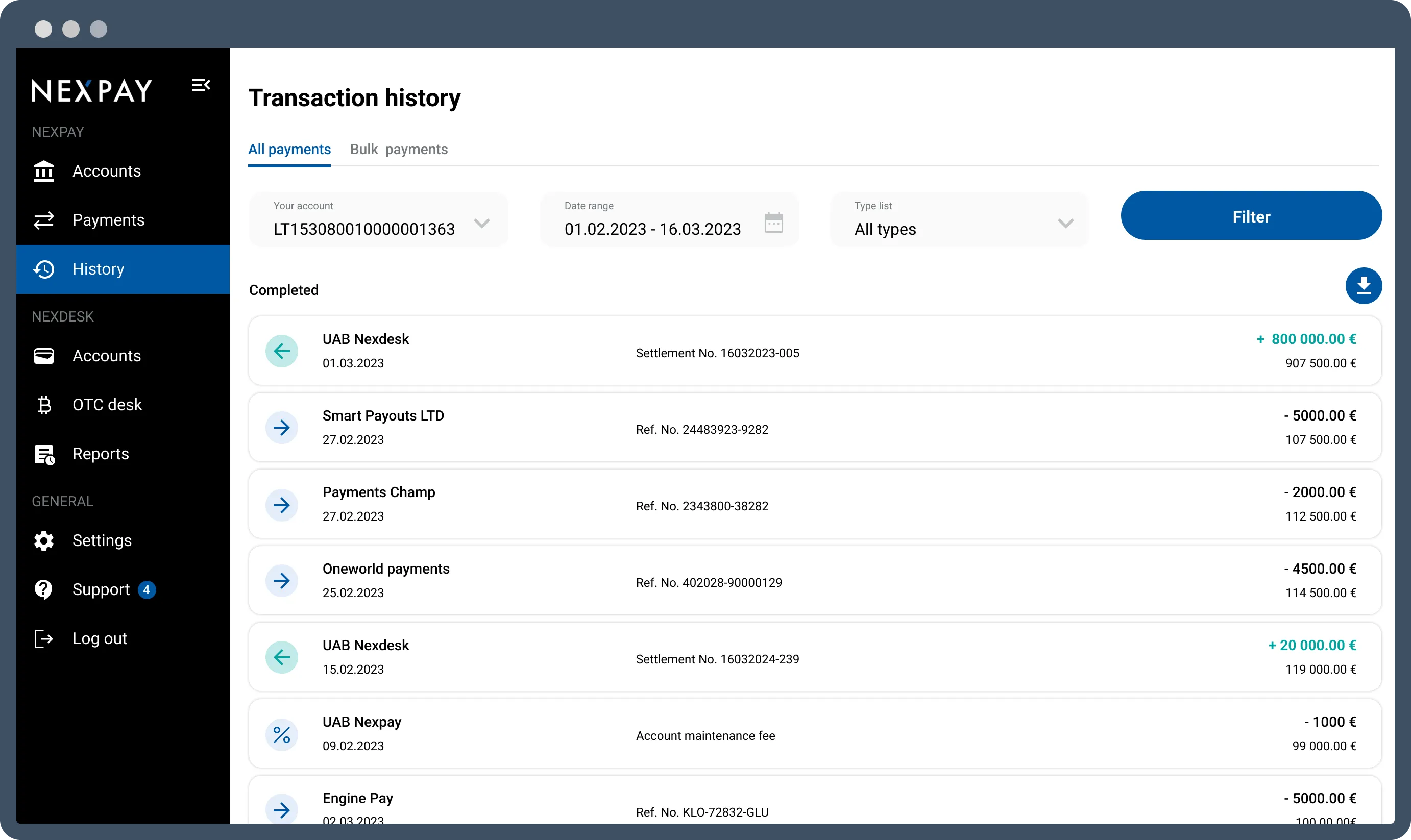Click the Log out door icon
The height and width of the screenshot is (840, 1411).
pos(43,638)
